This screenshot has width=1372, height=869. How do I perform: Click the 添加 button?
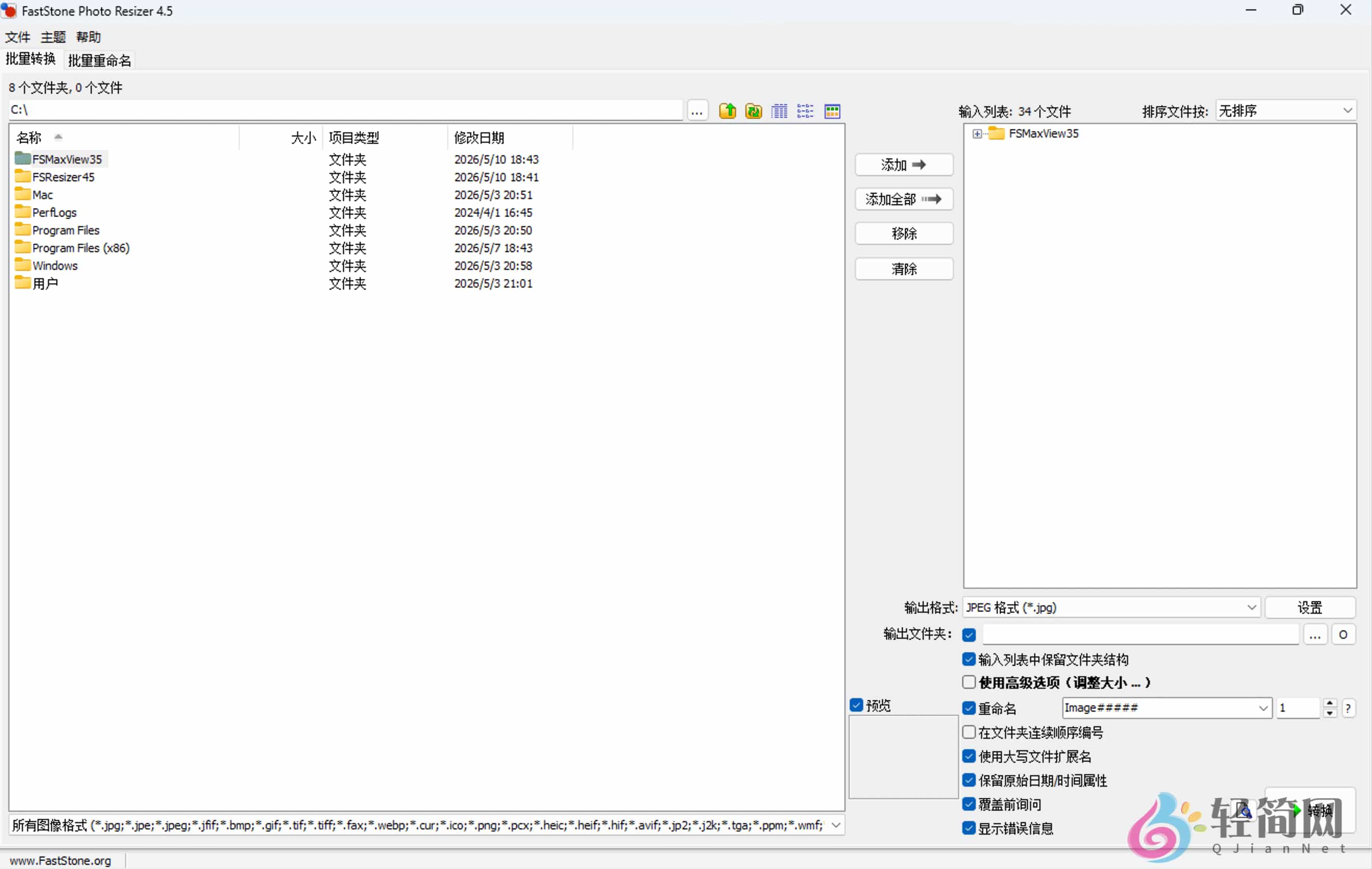pyautogui.click(x=904, y=165)
